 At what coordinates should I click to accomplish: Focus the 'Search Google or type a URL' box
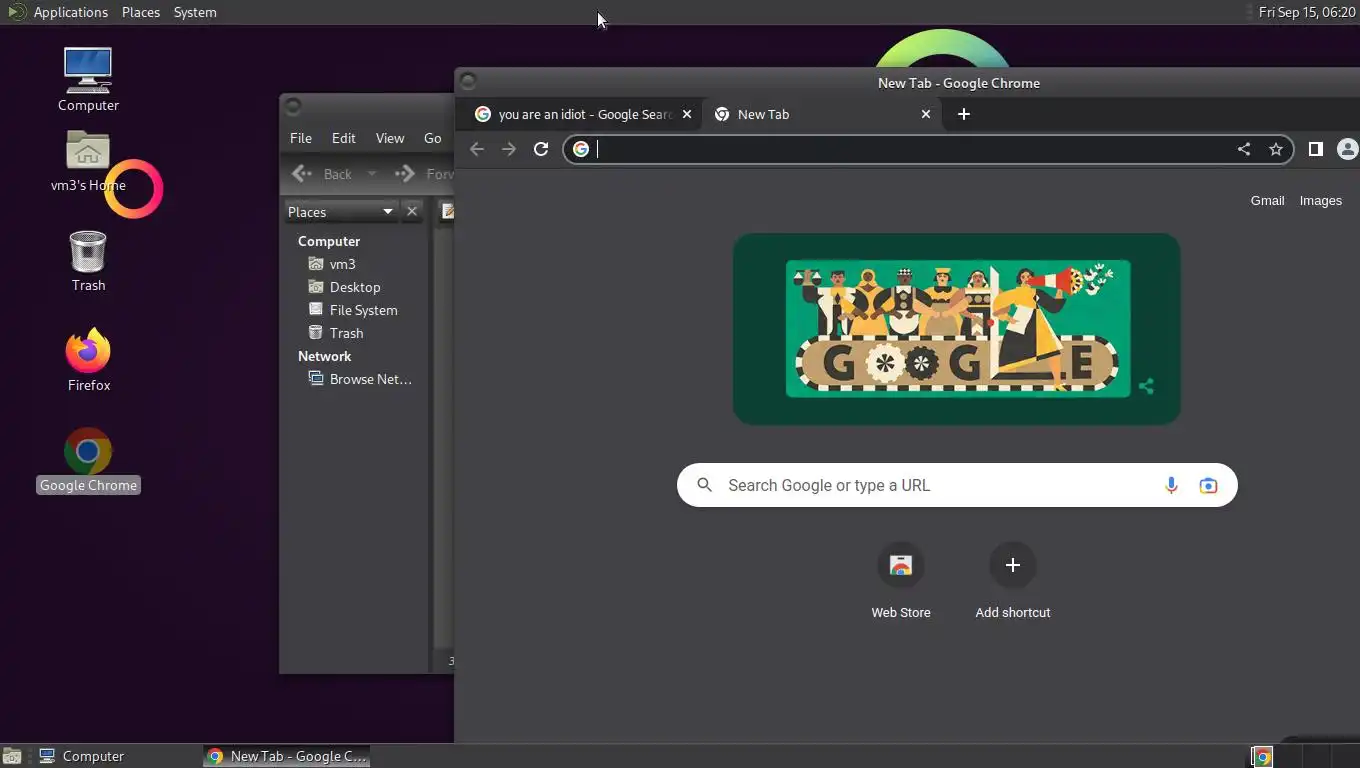(x=957, y=485)
